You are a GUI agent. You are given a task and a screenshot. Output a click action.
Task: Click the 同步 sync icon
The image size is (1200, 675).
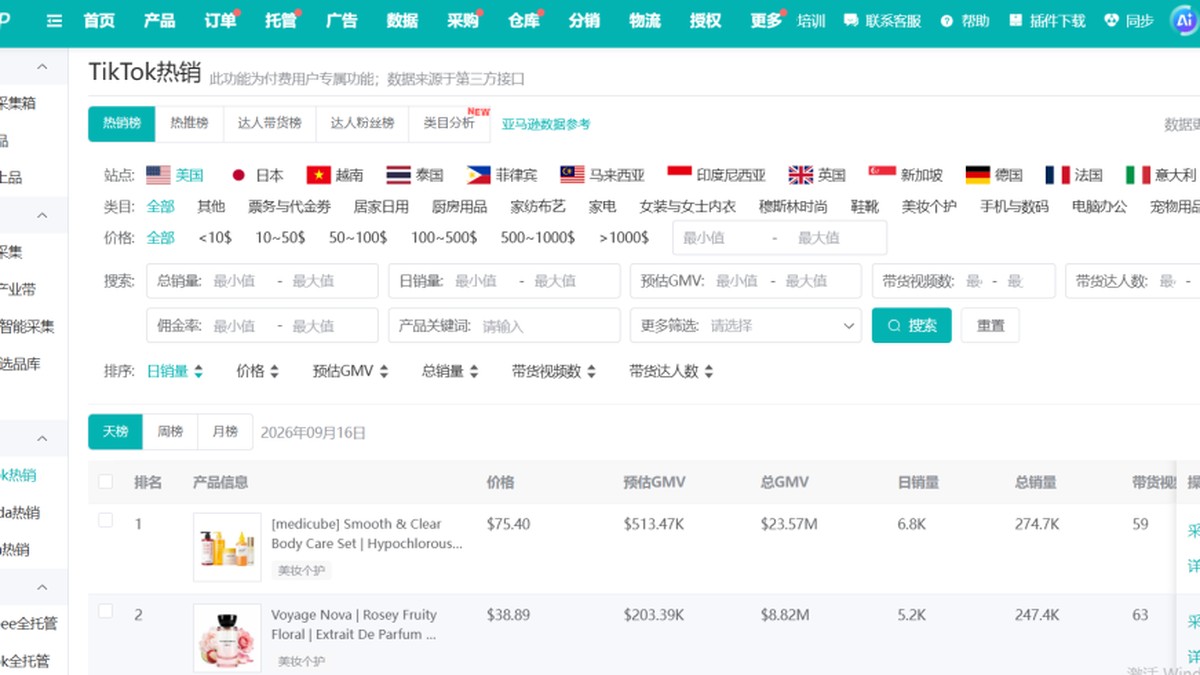coord(1111,21)
